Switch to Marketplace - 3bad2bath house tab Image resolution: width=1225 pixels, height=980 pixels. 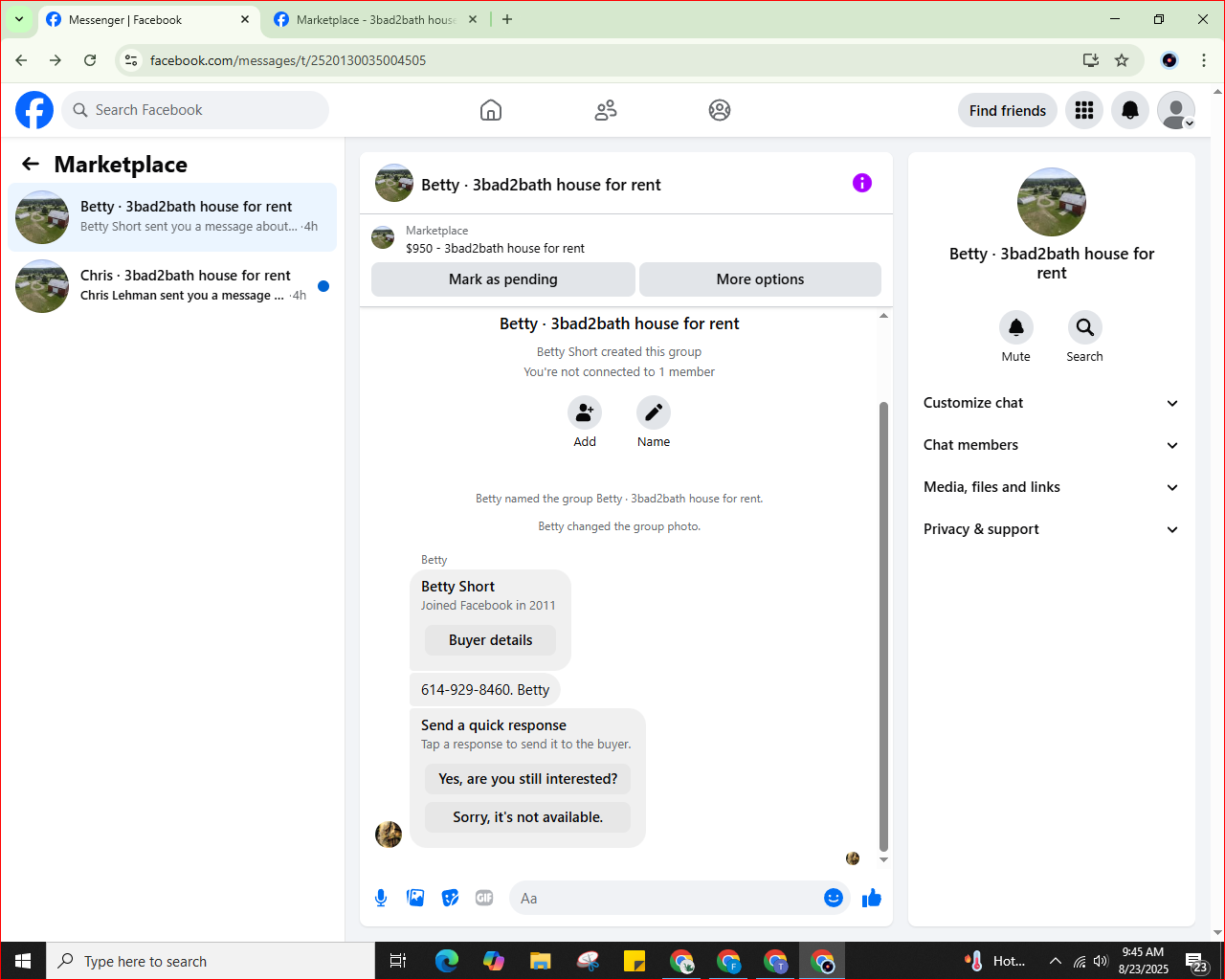tap(376, 20)
